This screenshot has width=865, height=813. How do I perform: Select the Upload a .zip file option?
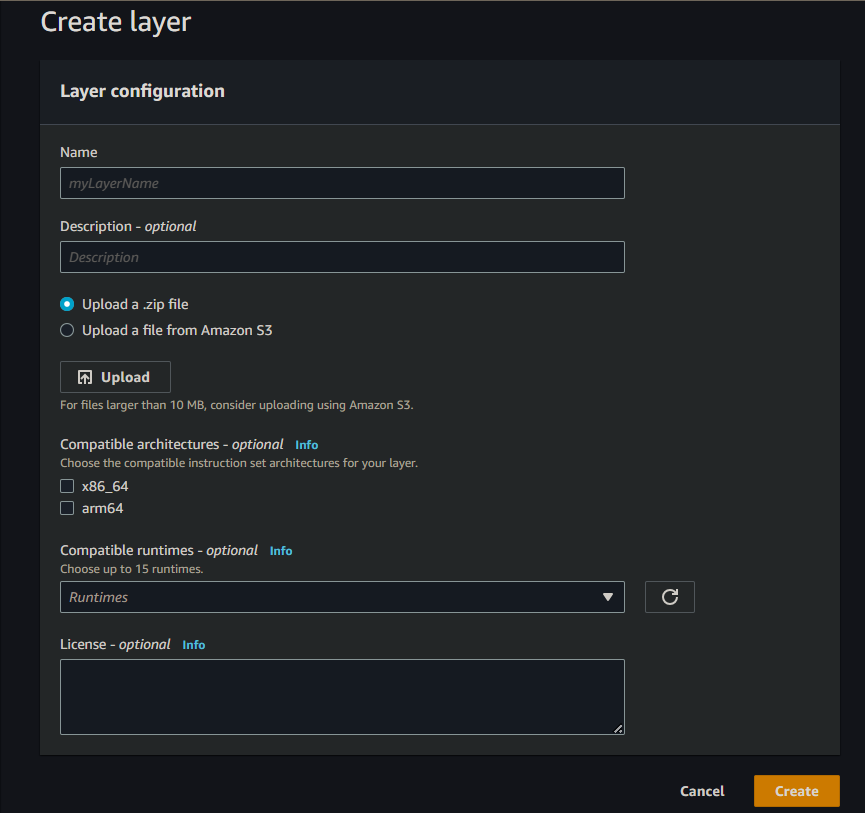coord(66,304)
